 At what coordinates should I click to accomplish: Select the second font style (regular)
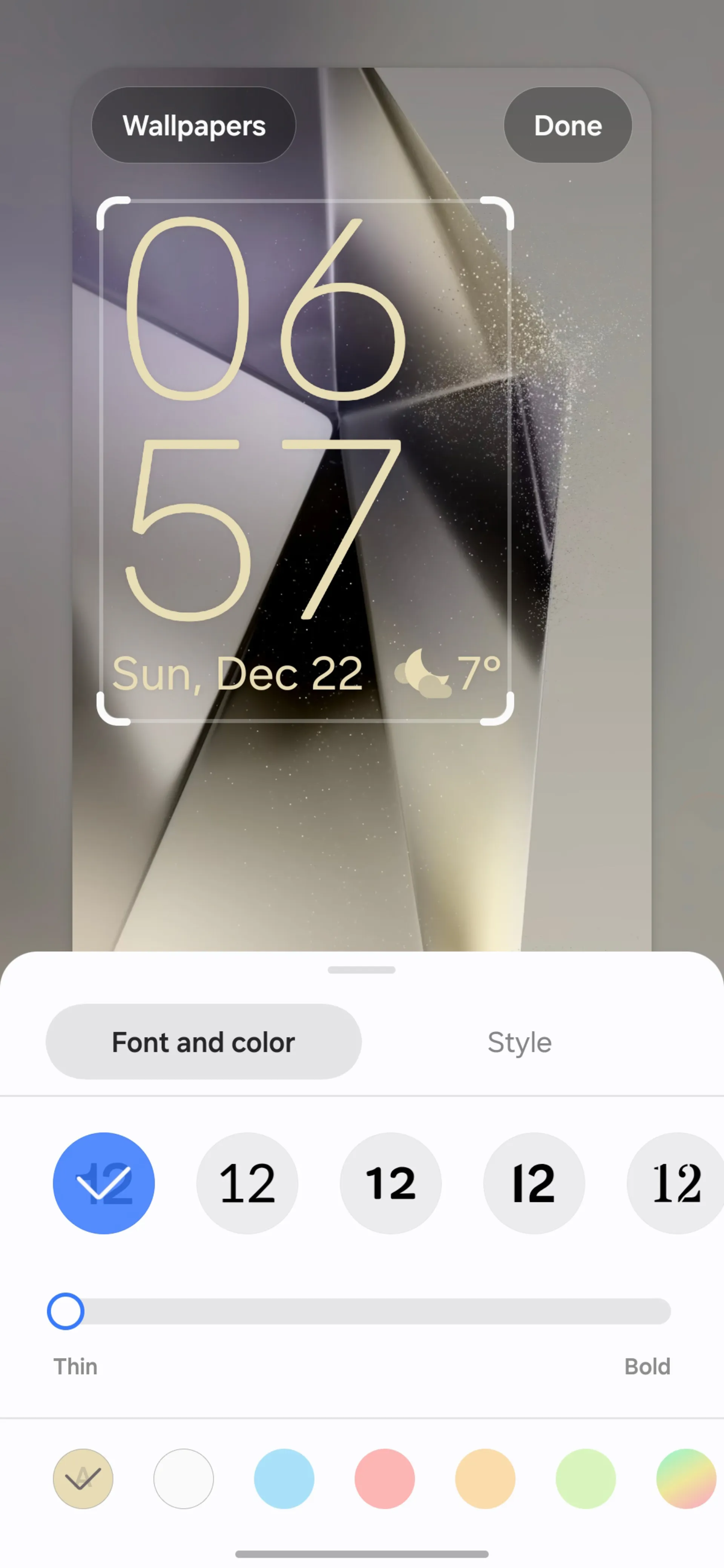(x=246, y=1183)
